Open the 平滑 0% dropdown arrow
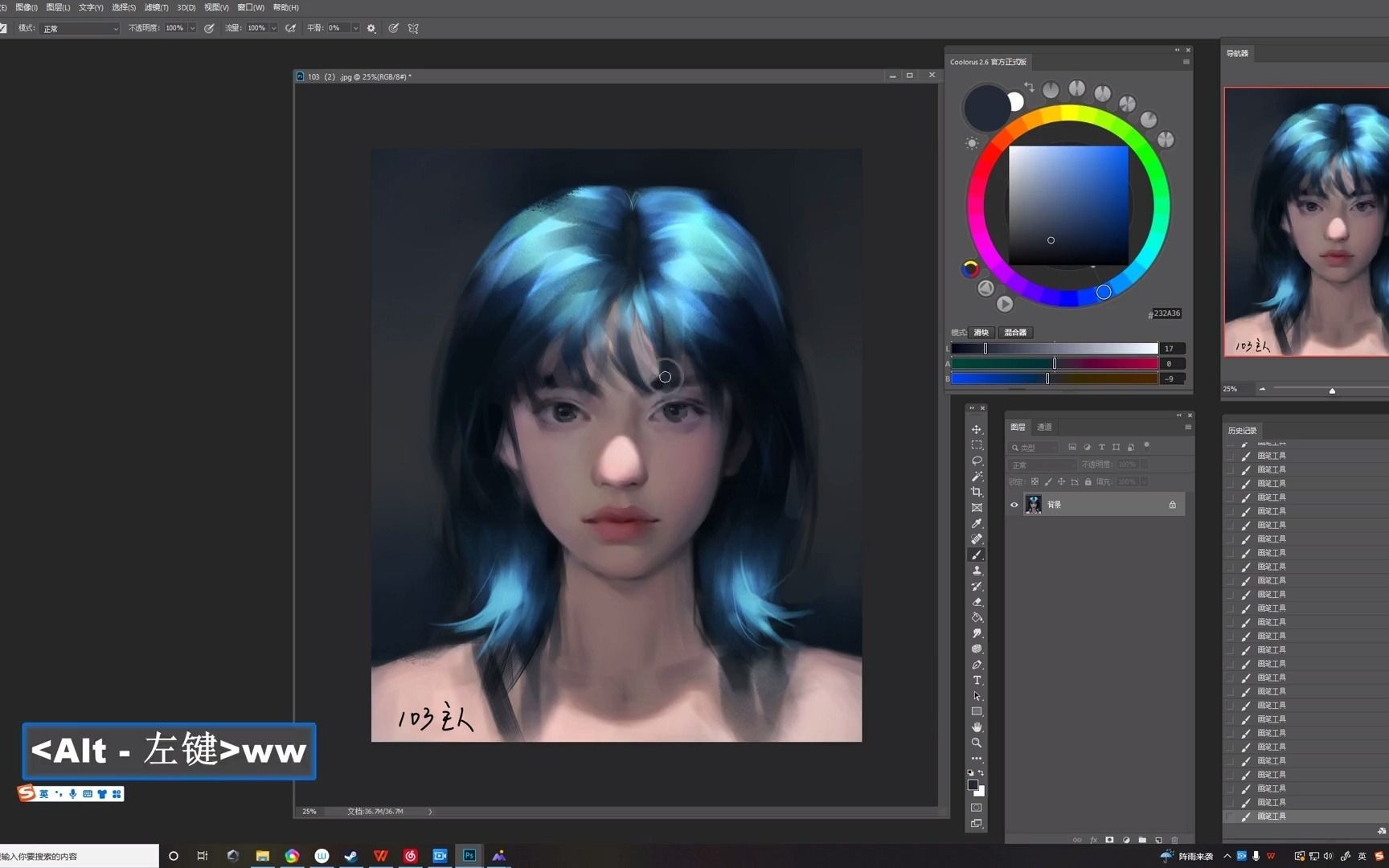 pos(355,28)
